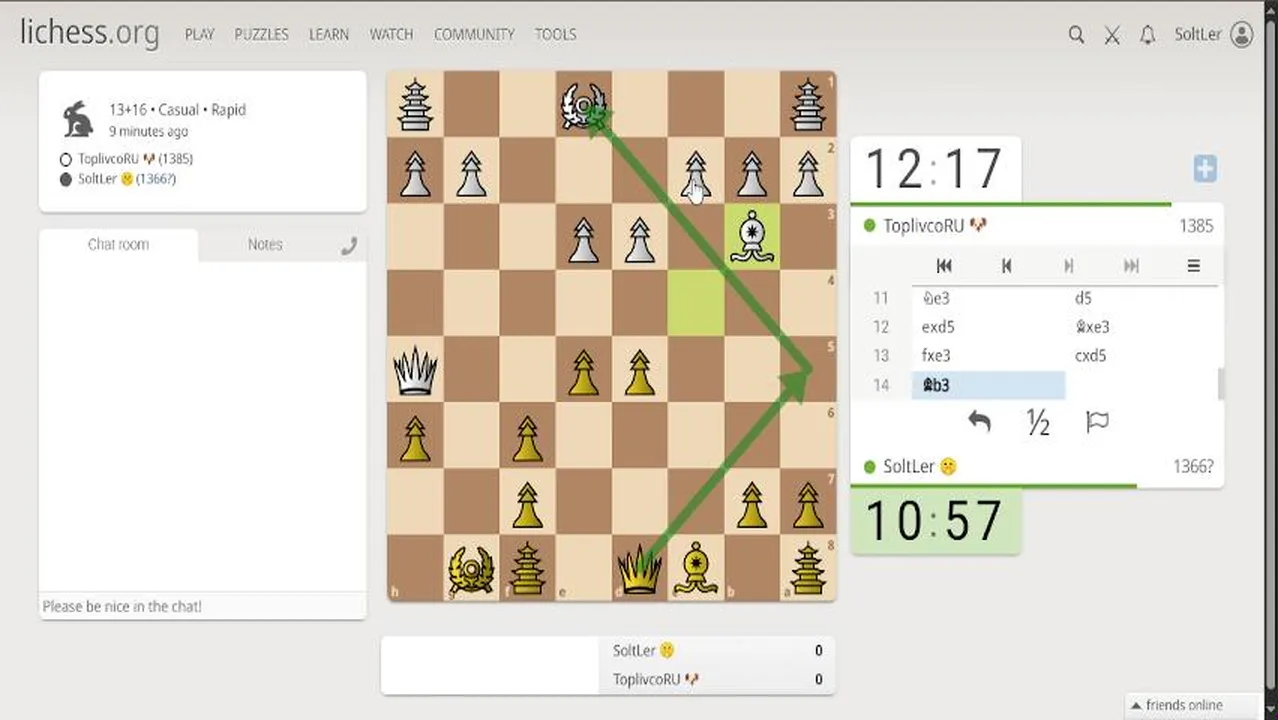Select the white rook in top-left corner
The image size is (1278, 720).
[415, 104]
